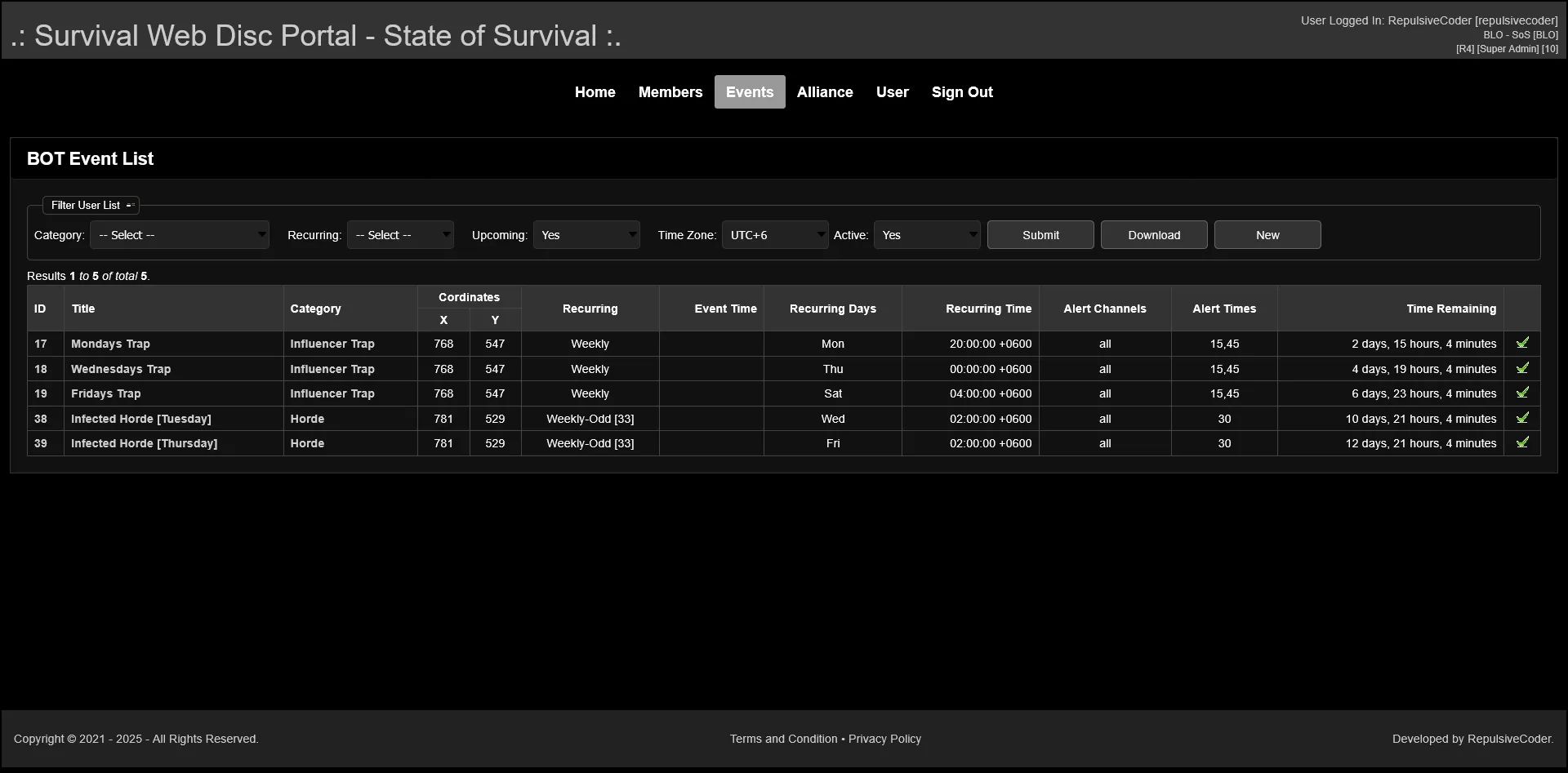Image resolution: width=1568 pixels, height=773 pixels.
Task: Open the Upcoming dropdown set to Yes
Action: coord(586,235)
